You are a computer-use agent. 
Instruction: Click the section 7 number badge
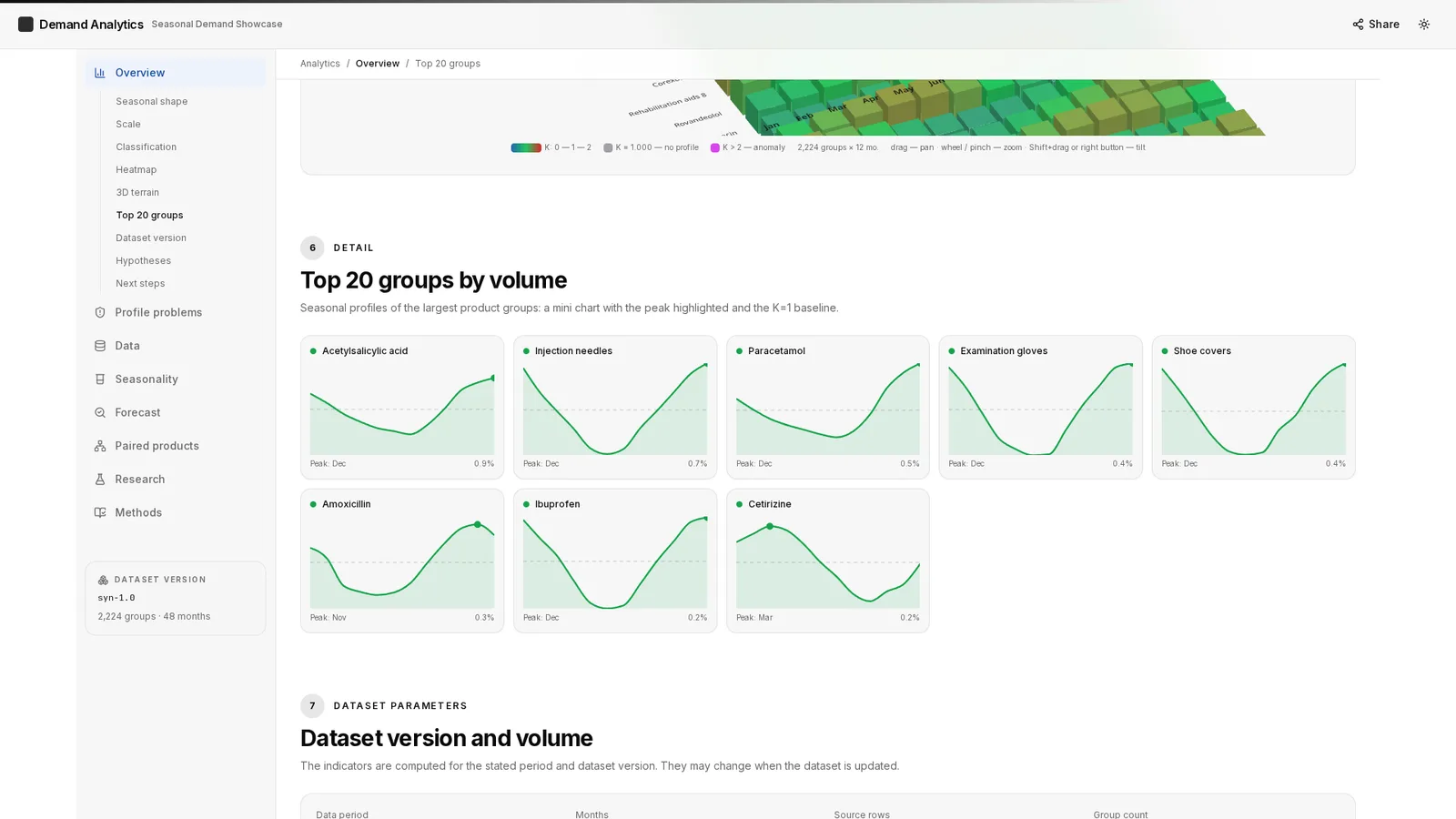312,706
